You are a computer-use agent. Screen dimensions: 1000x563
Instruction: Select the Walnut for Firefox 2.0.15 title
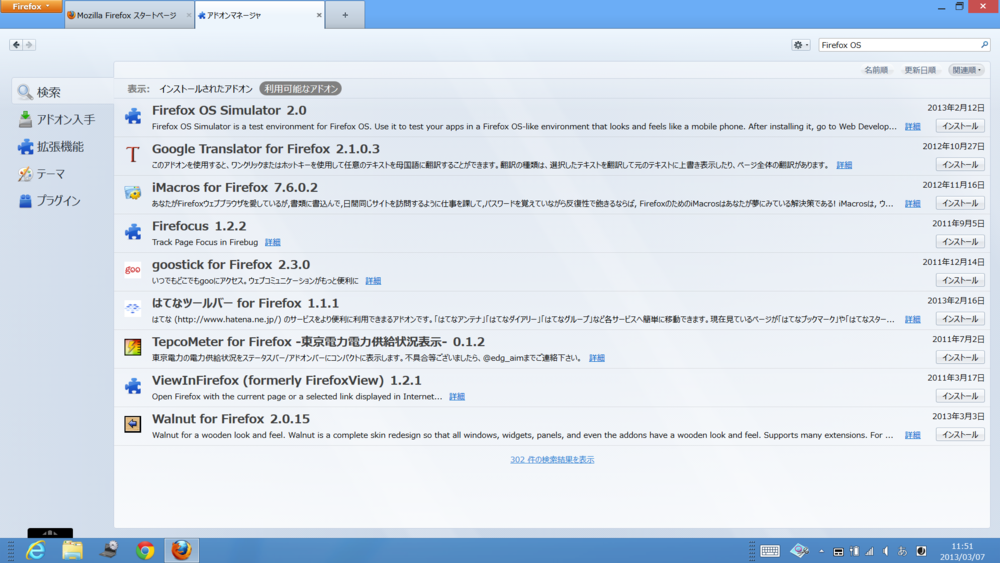click(x=231, y=419)
